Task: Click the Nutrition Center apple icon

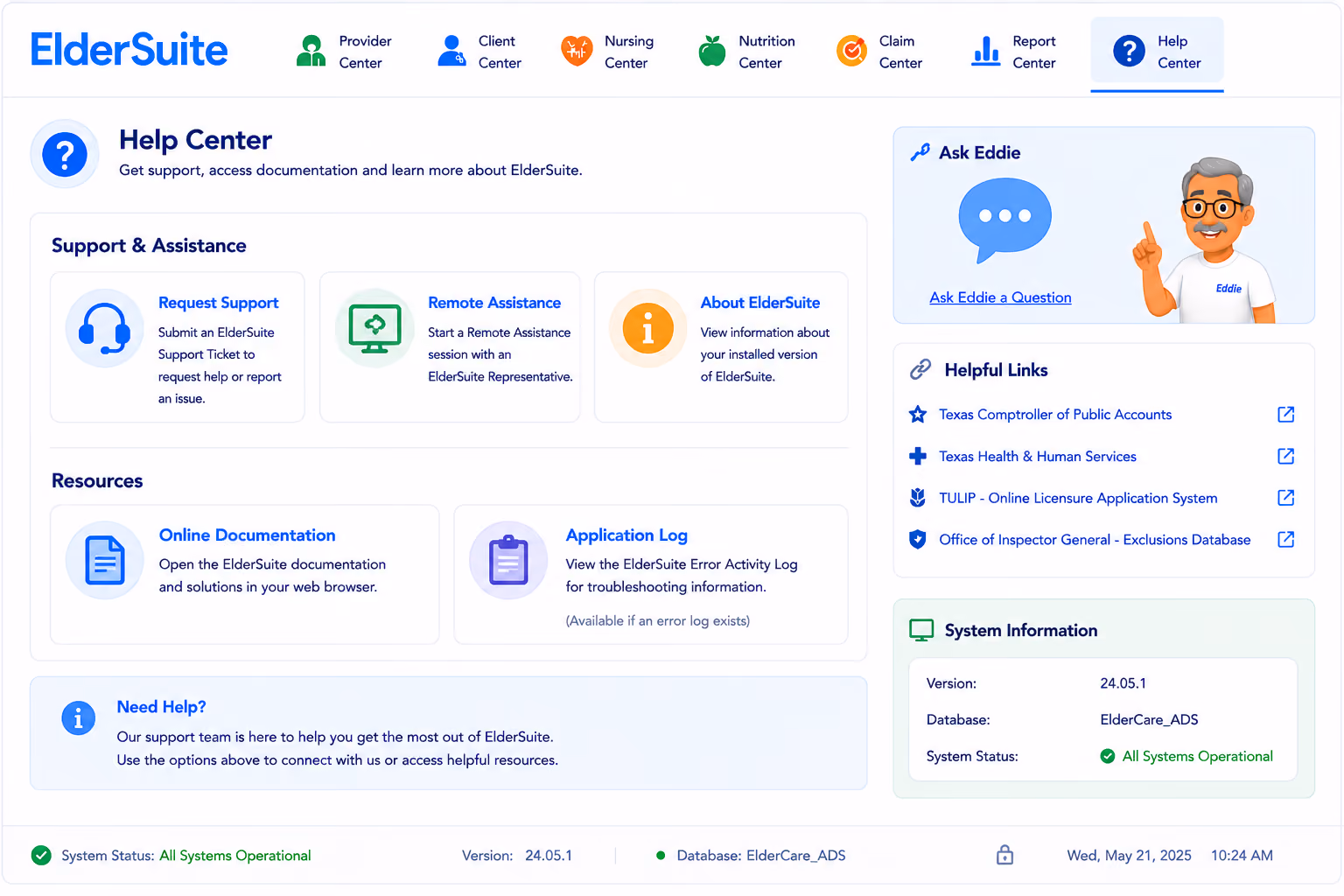Action: coord(712,51)
